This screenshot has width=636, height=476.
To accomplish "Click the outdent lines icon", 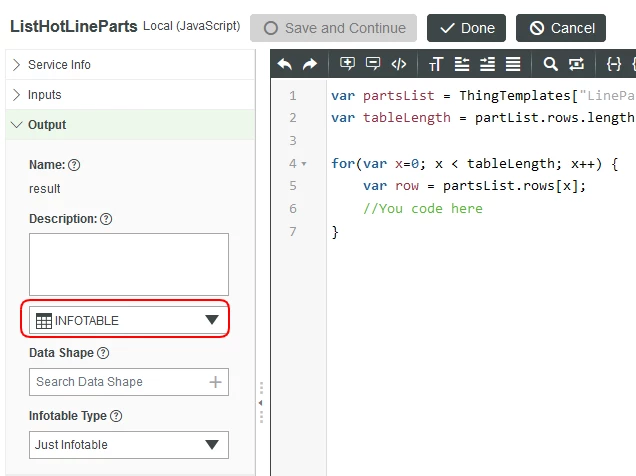I will coord(462,64).
